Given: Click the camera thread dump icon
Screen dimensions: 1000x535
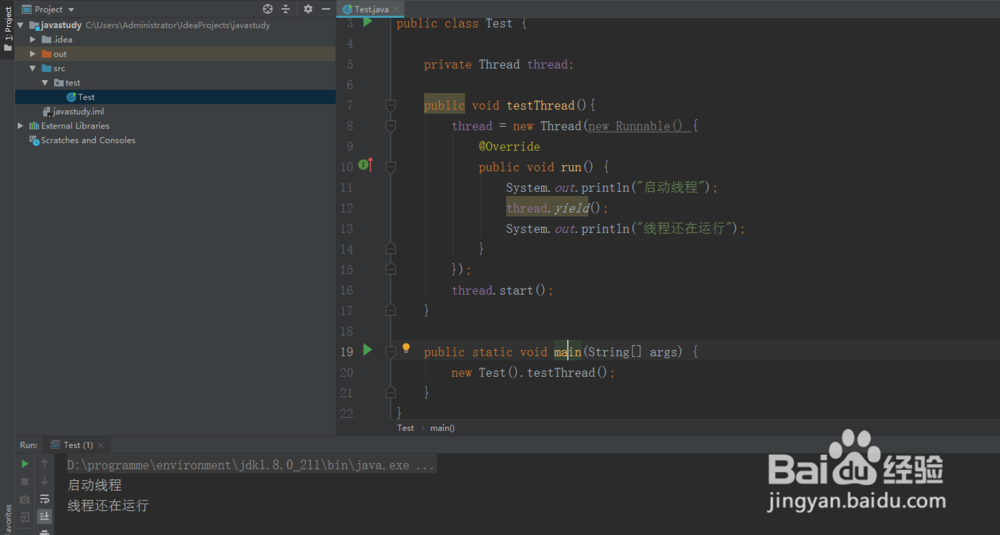Looking at the screenshot, I should (x=24, y=499).
